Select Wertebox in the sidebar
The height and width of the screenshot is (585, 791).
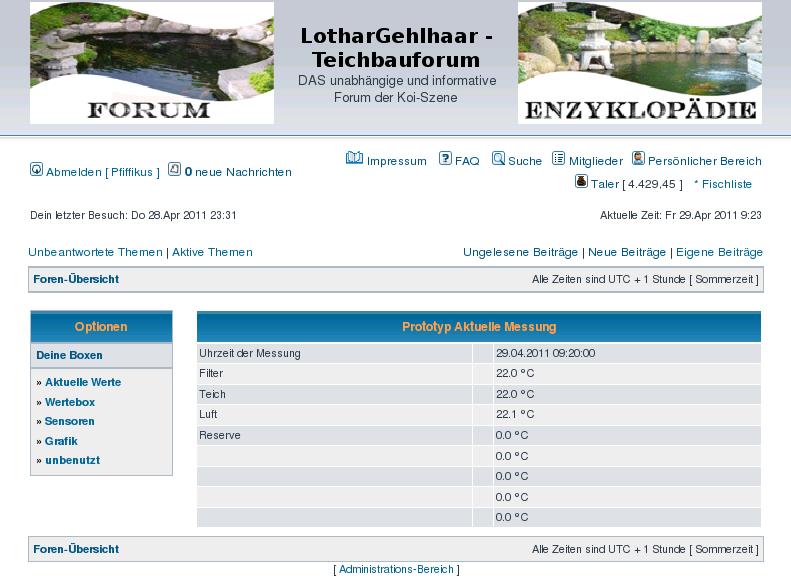(70, 402)
